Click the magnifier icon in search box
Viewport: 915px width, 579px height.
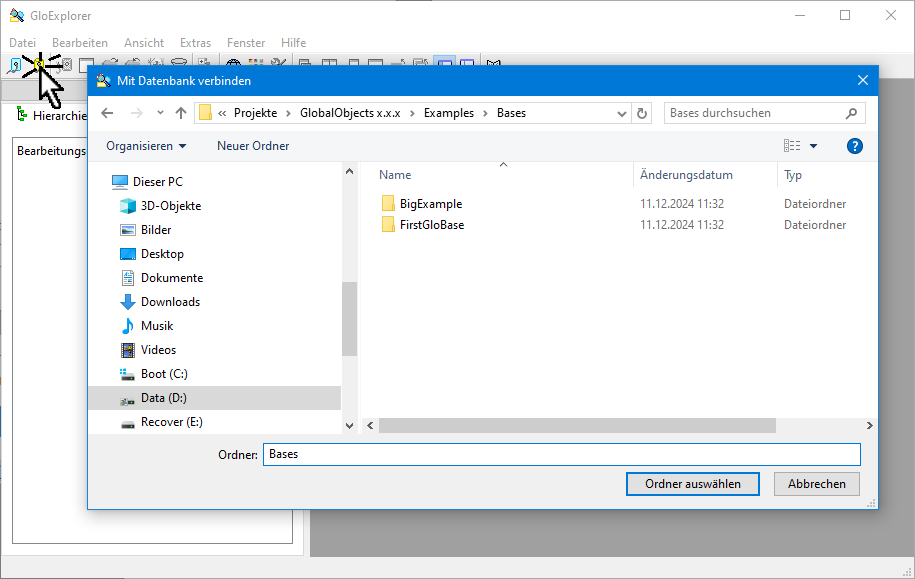[x=851, y=113]
